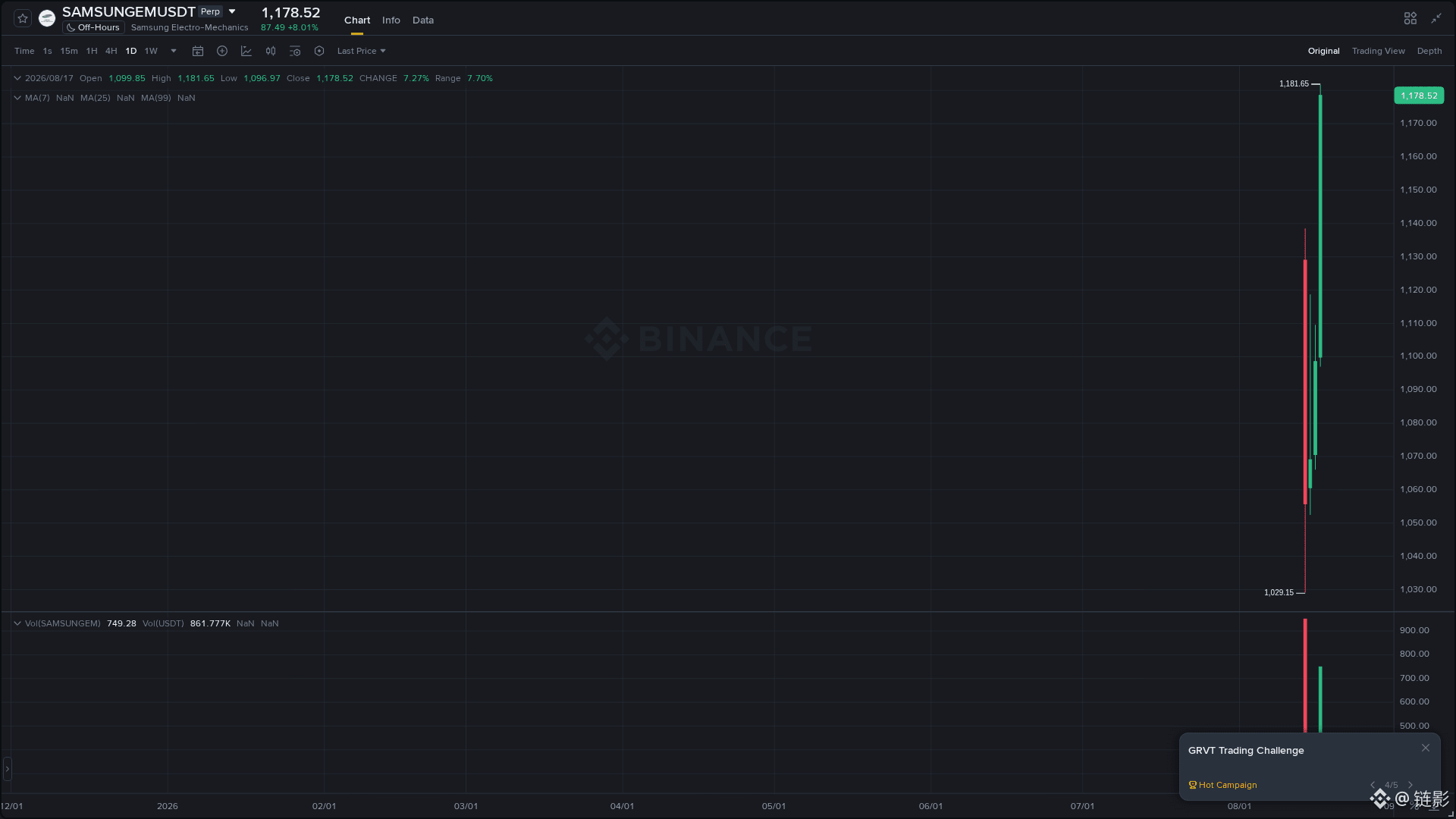
Task: Open the go-to-date calendar icon
Action: point(198,51)
